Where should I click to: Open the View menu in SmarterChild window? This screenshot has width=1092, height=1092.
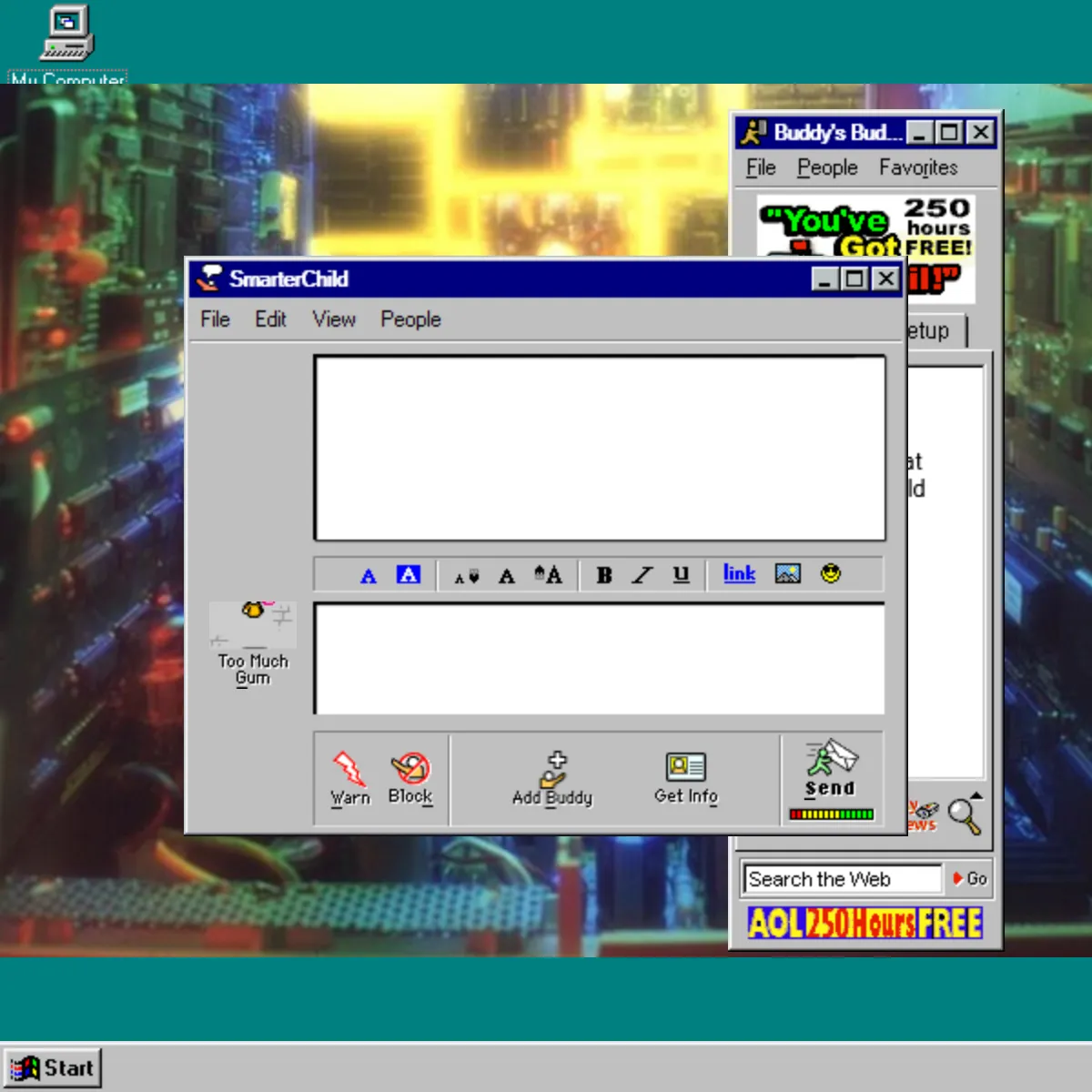click(x=334, y=319)
